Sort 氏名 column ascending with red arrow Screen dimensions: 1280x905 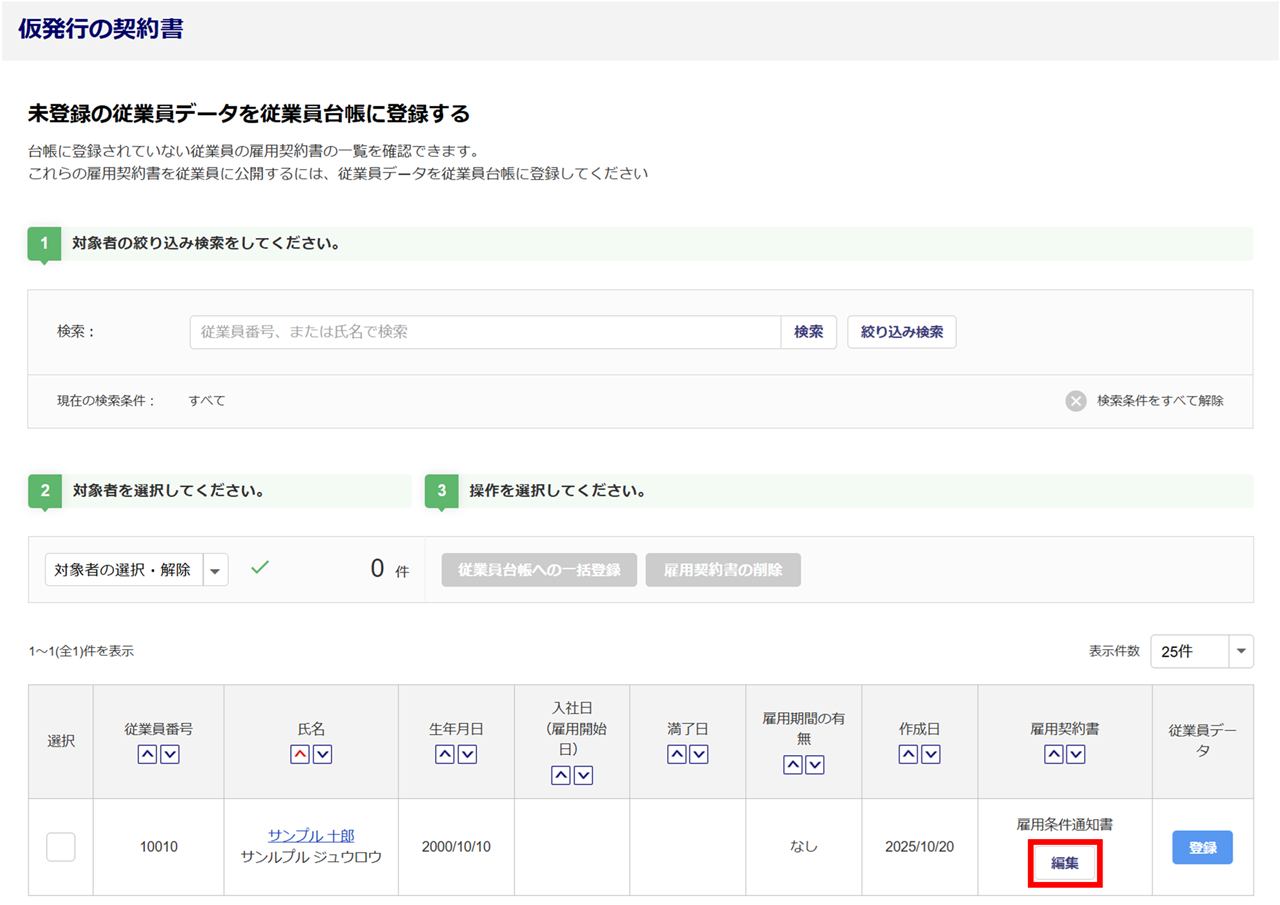pyautogui.click(x=299, y=755)
